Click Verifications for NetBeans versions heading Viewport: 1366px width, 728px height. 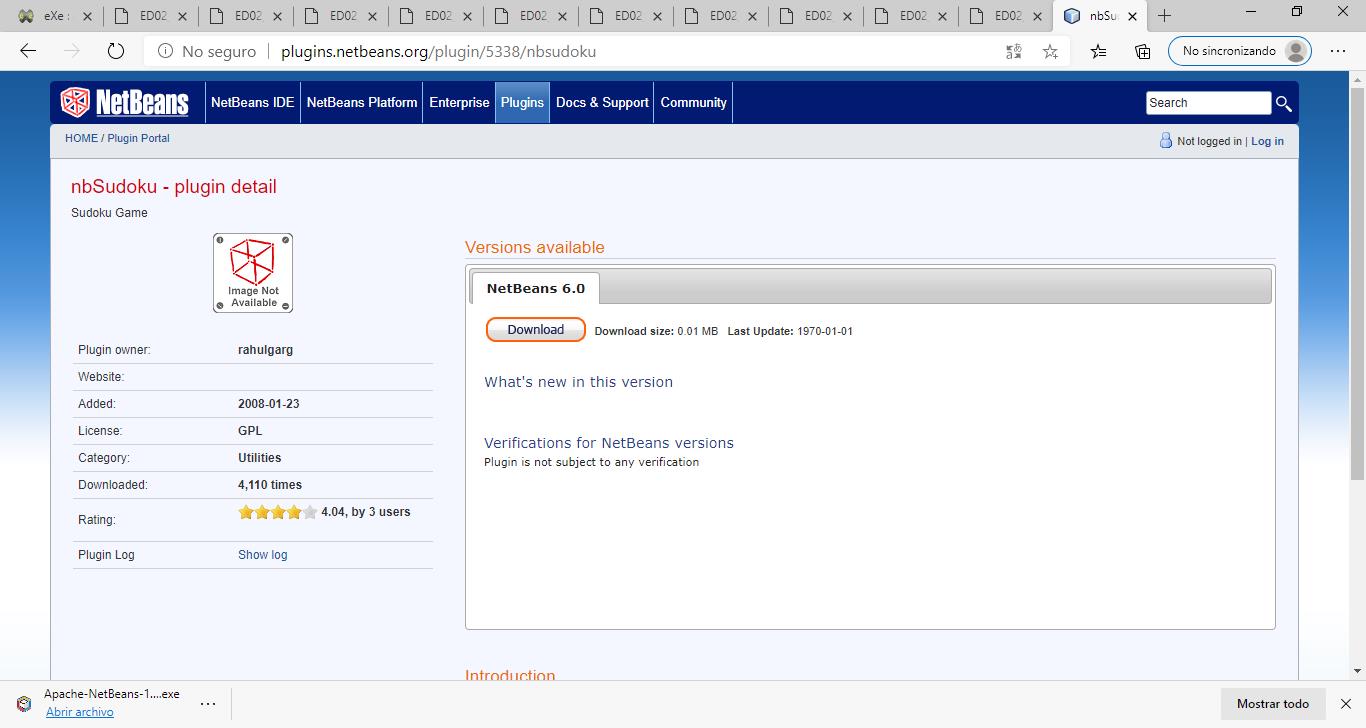click(609, 443)
